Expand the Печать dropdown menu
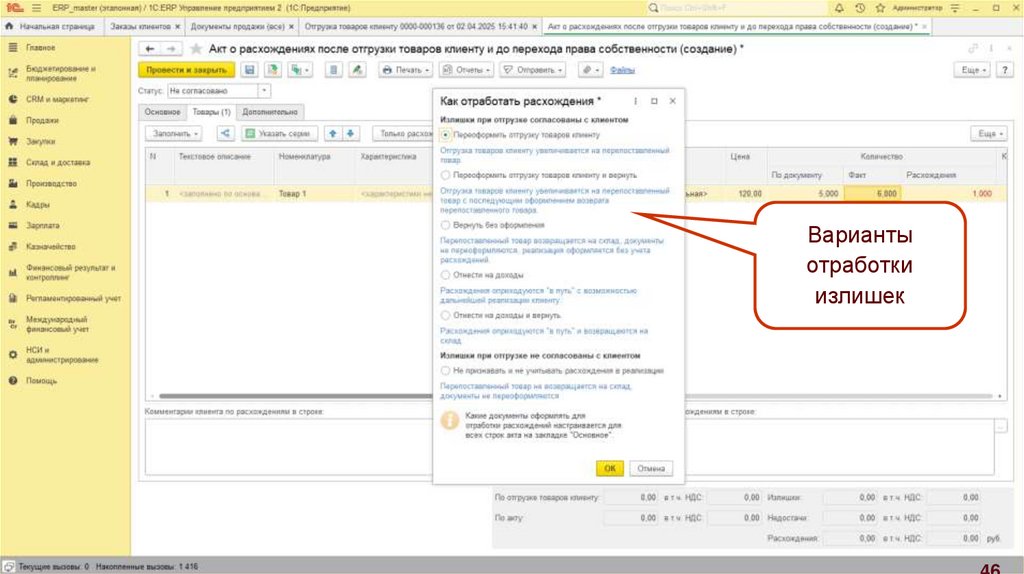This screenshot has height=574, width=1024. (405, 70)
